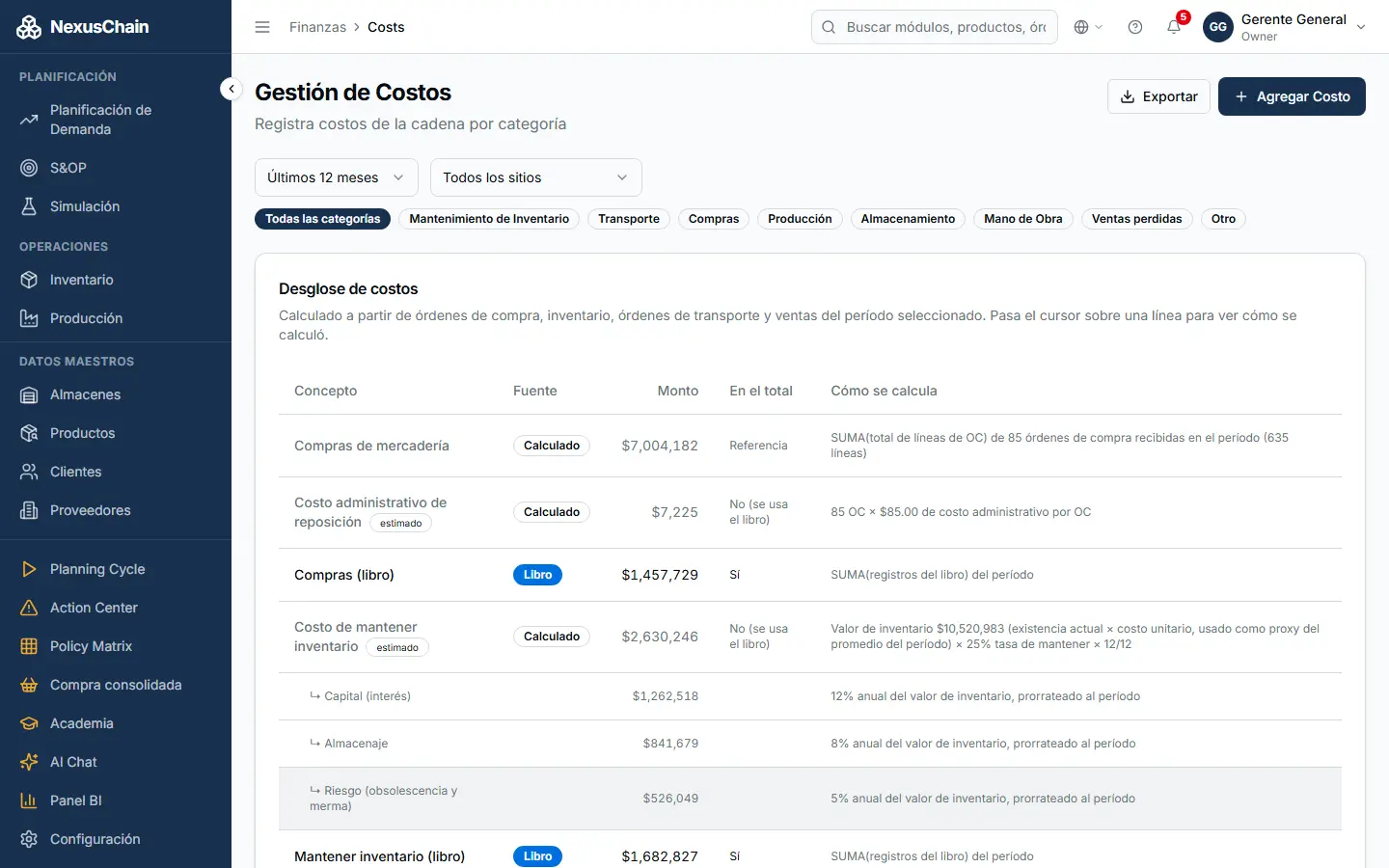
Task: Open the help question mark icon
Action: (1135, 27)
